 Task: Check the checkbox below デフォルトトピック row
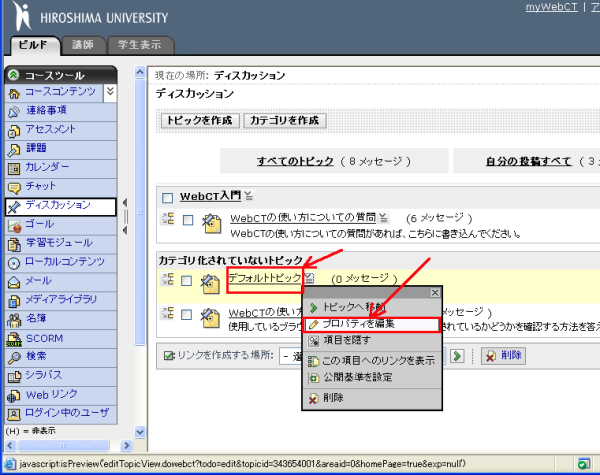(x=186, y=315)
